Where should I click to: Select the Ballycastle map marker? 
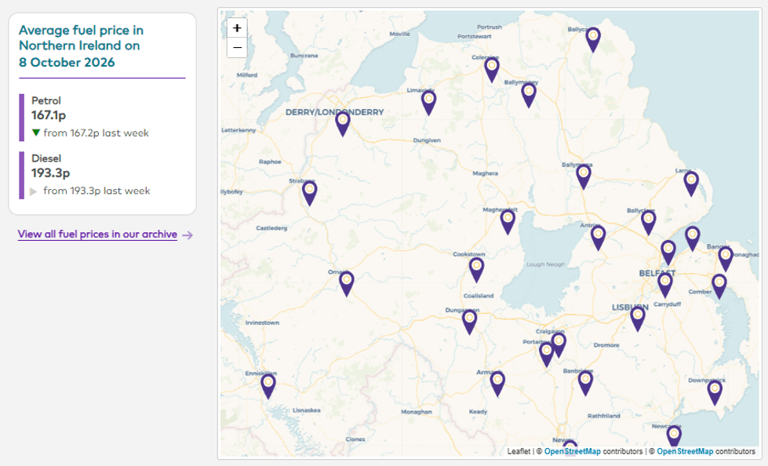(x=593, y=40)
